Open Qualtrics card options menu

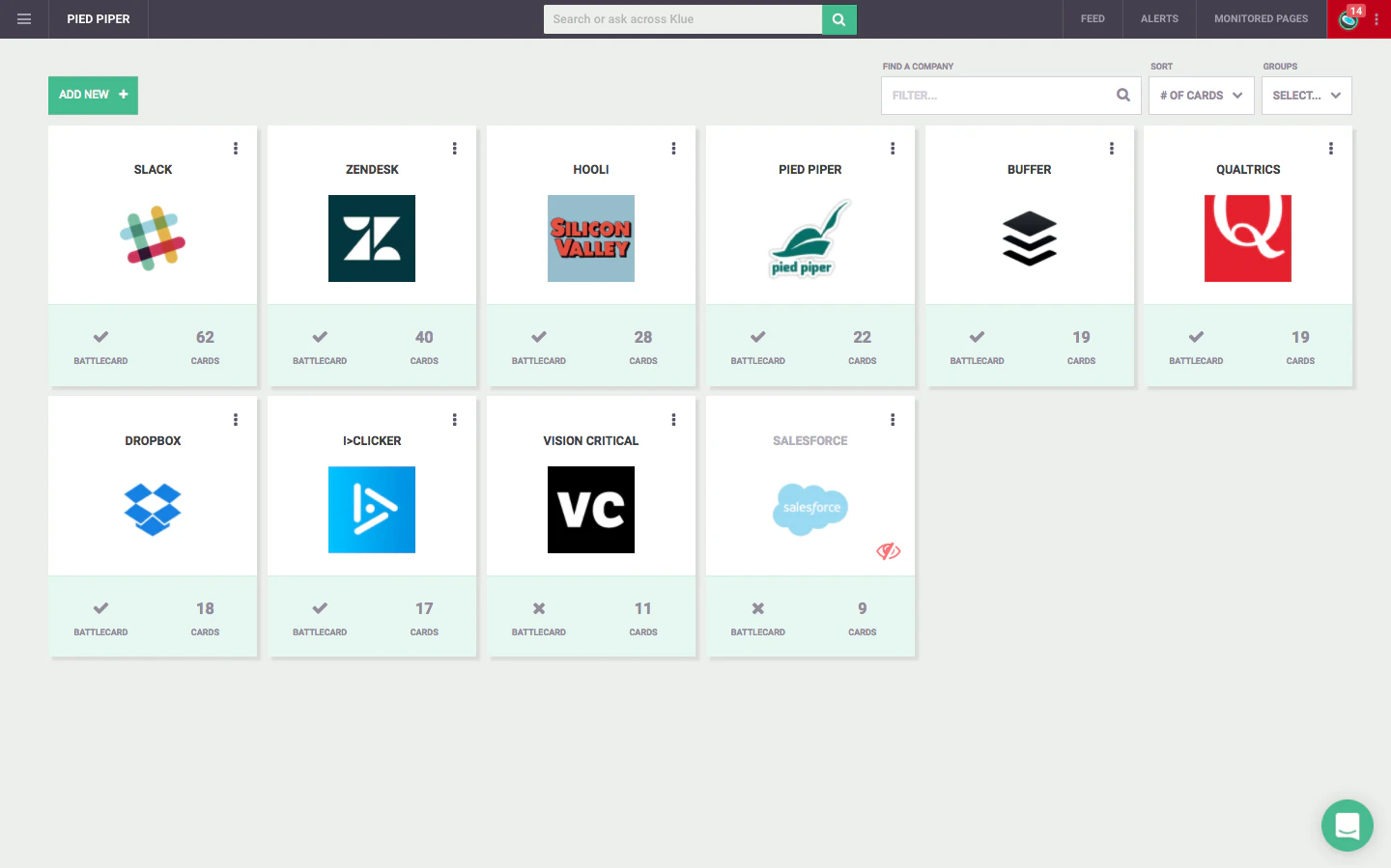(x=1331, y=149)
